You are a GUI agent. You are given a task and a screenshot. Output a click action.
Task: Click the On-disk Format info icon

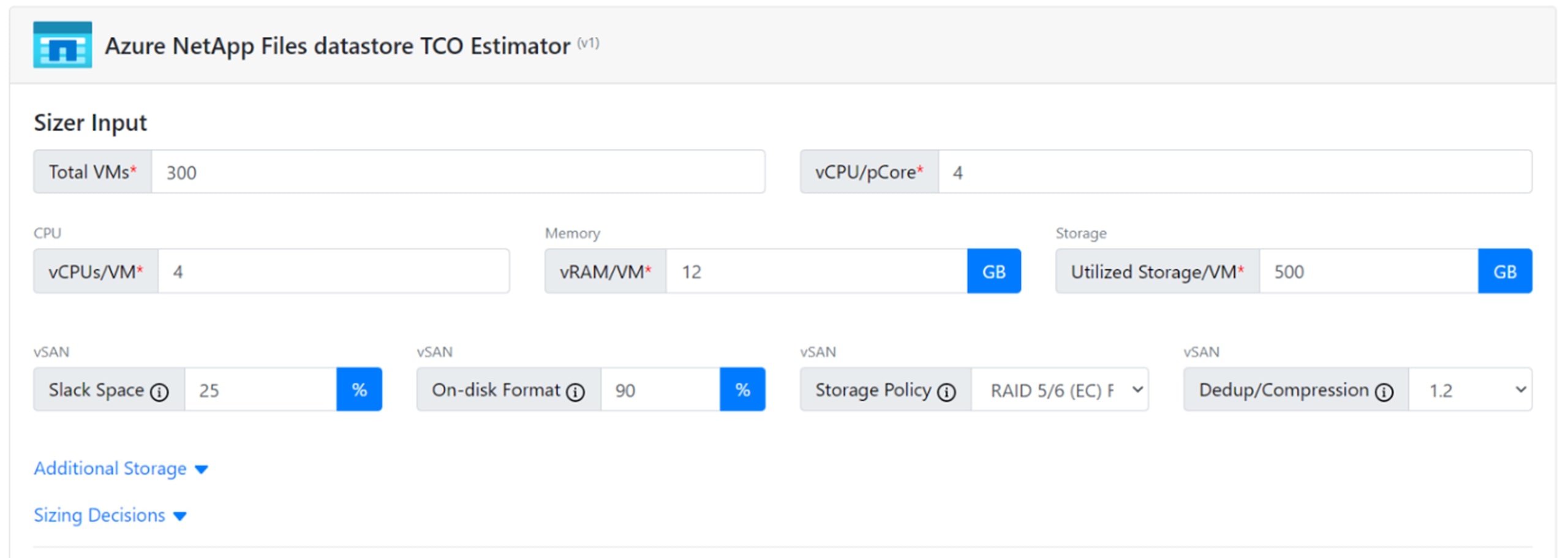[x=575, y=390]
